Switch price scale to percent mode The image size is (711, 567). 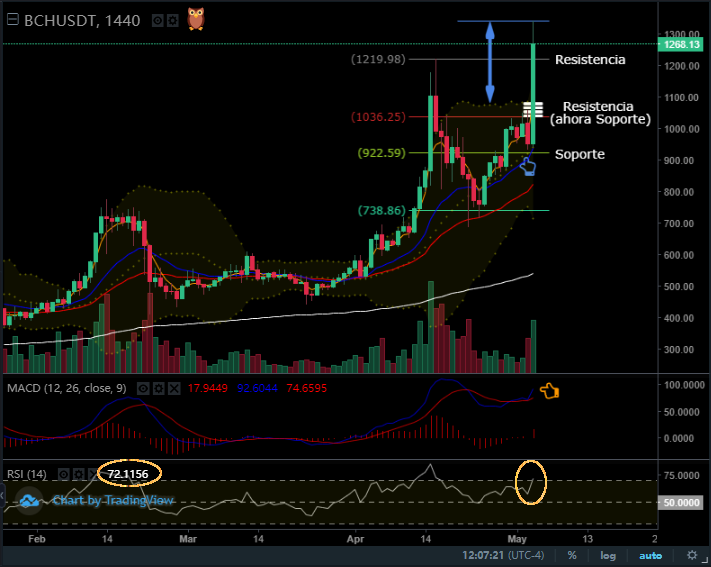[x=572, y=555]
